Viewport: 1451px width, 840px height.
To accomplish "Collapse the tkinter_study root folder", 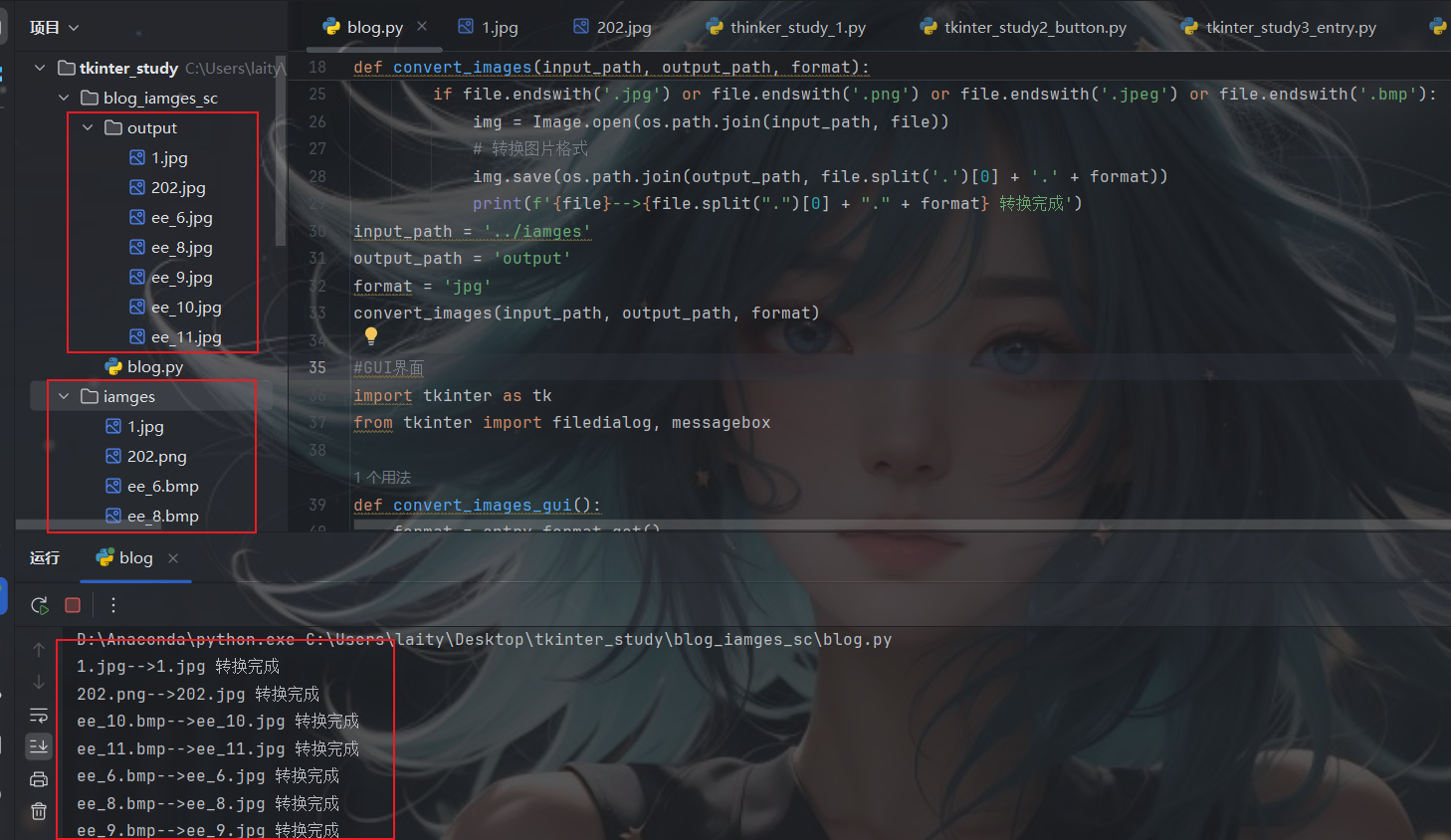I will tap(40, 68).
